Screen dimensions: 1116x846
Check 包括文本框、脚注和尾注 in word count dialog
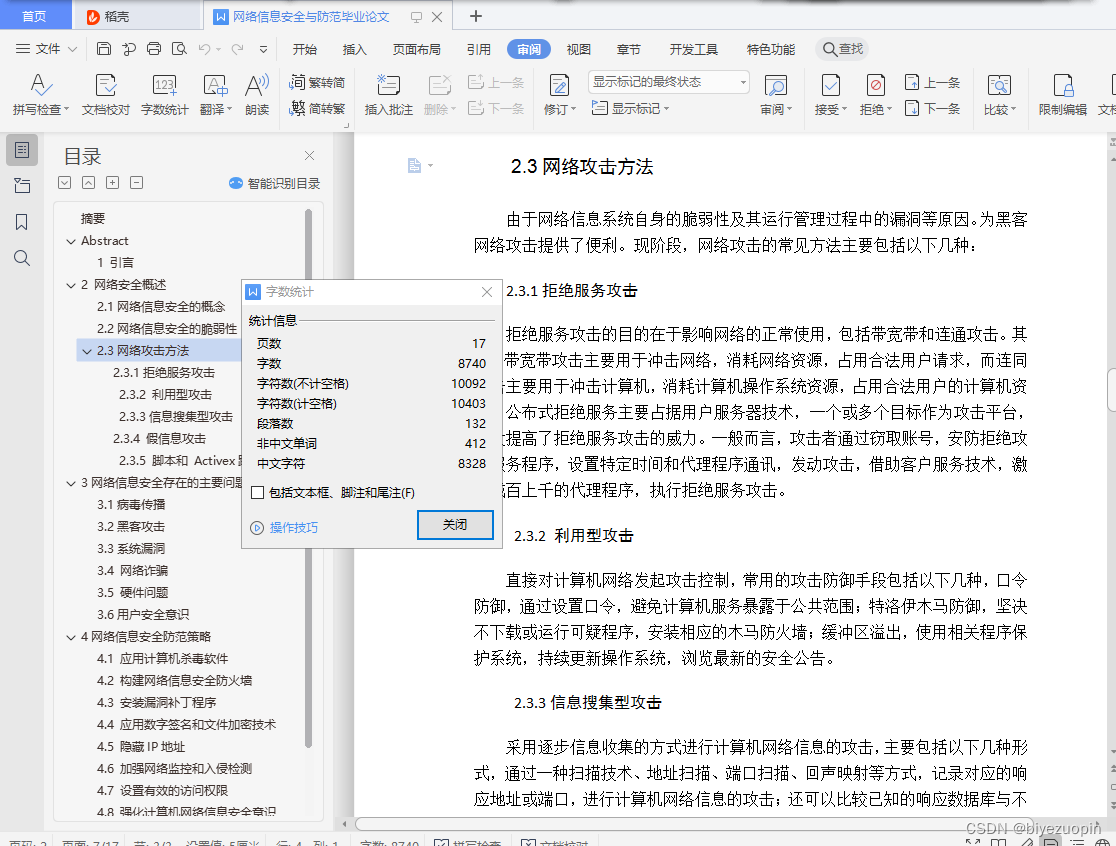[x=258, y=491]
